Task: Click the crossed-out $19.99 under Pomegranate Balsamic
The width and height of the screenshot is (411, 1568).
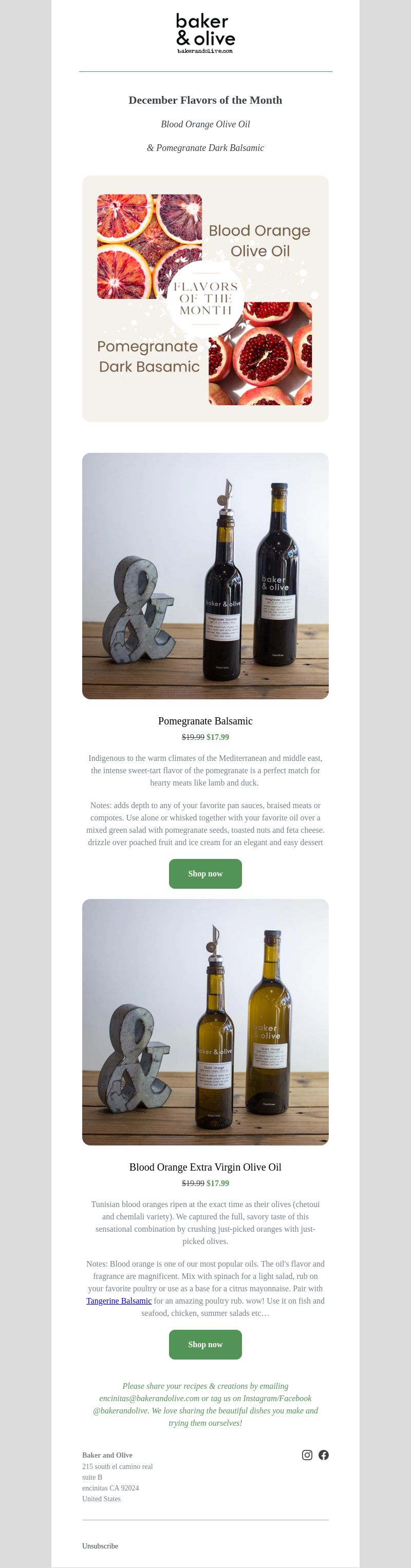Action: tap(193, 737)
